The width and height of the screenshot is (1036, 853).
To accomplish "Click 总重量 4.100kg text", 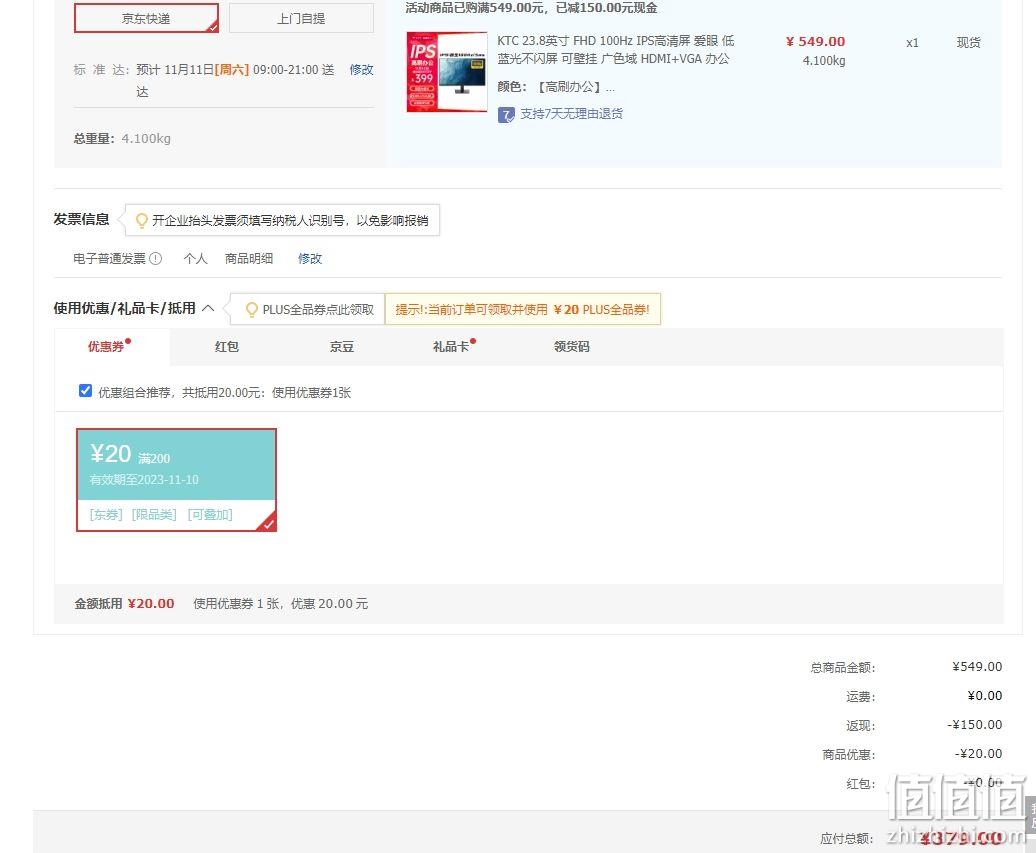I will 122,139.
